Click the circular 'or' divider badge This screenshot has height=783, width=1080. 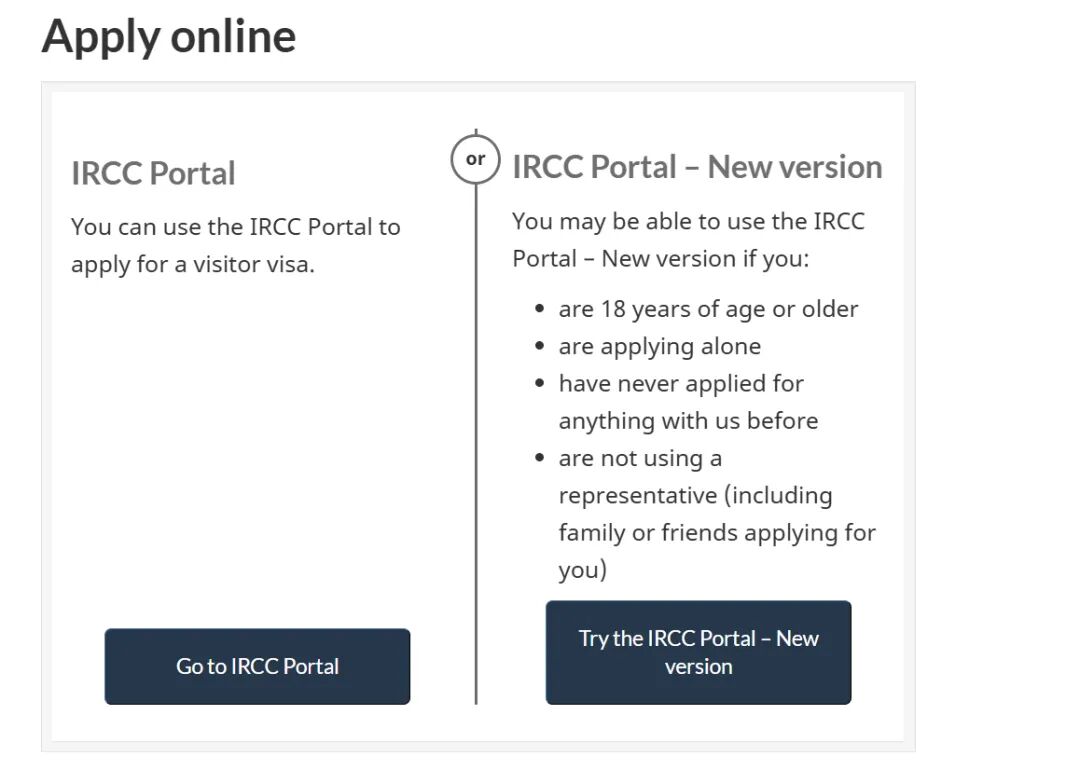point(475,159)
